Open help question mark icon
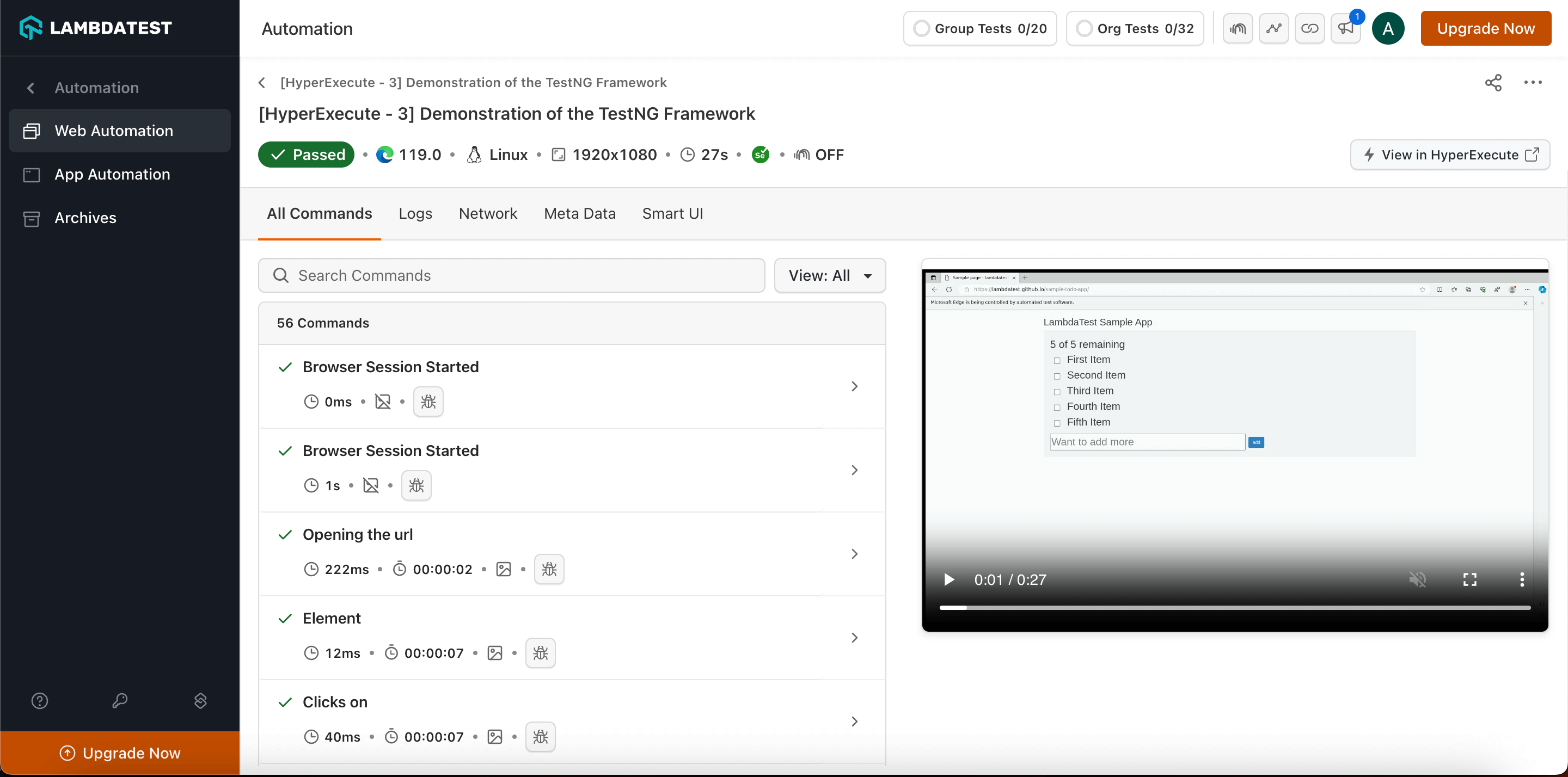 click(40, 701)
